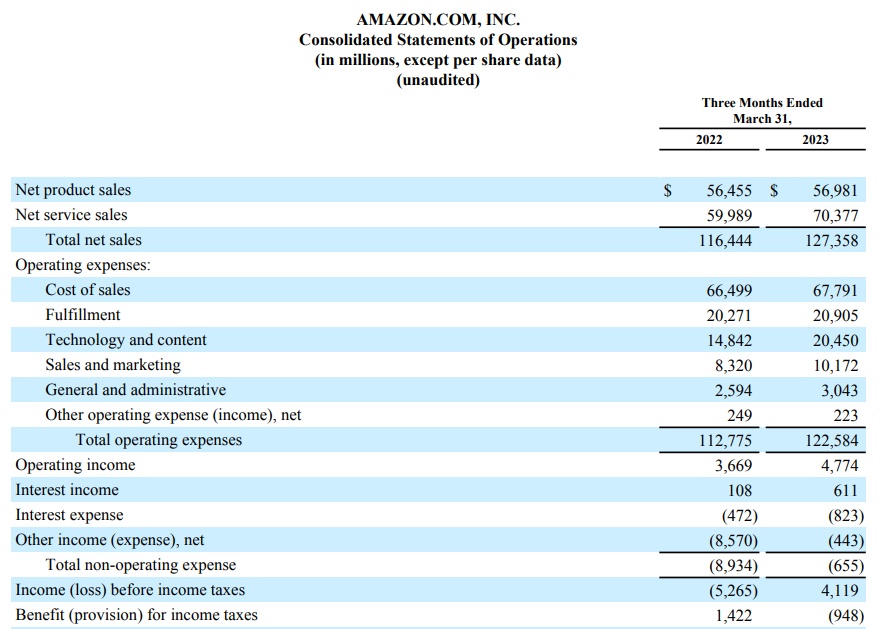Screen dimensions: 881x629
Task: Select the (443) other income value
Action: pos(846,541)
